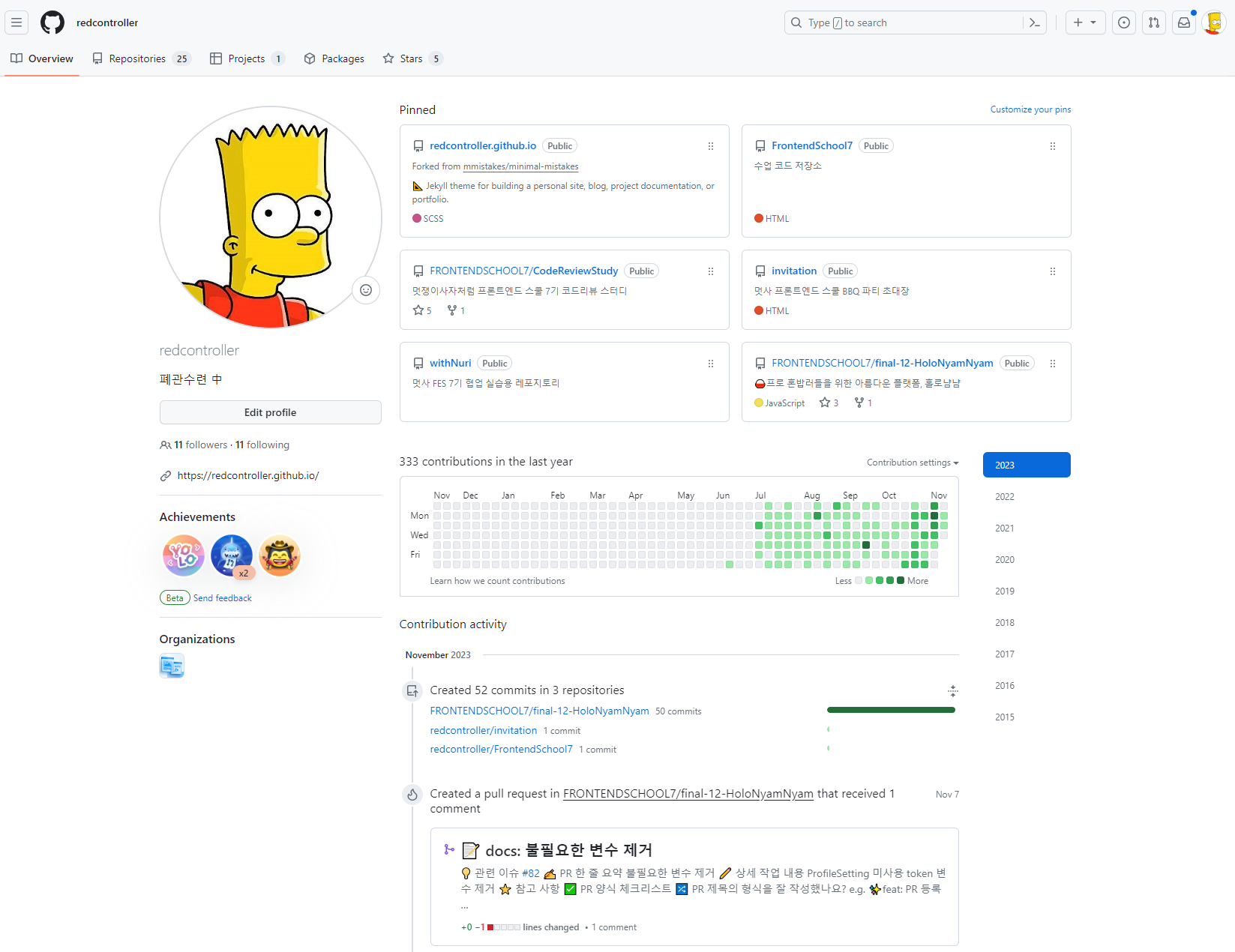Grab drag handle on withNuri pin
Image resolution: width=1235 pixels, height=952 pixels.
711,364
